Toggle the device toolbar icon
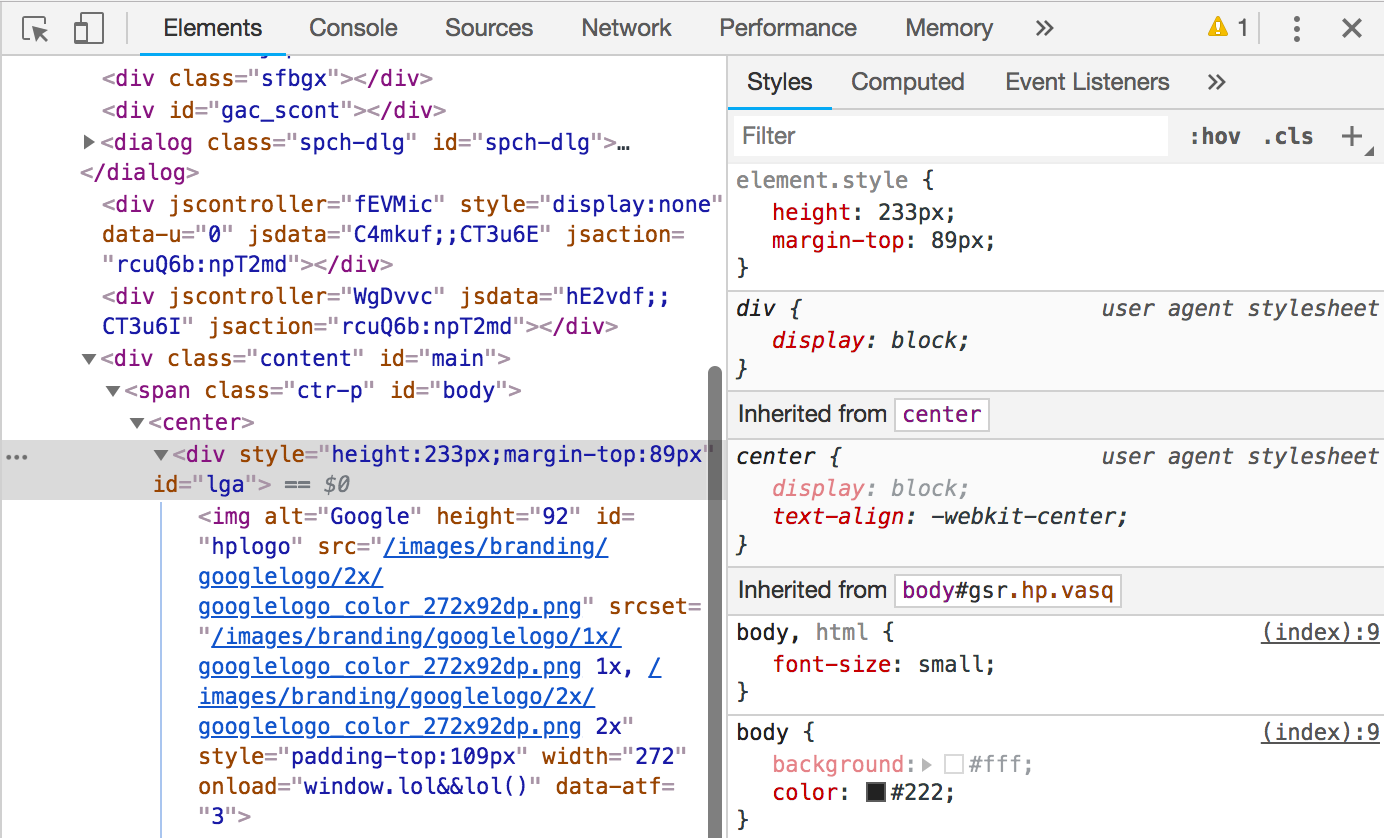The image size is (1384, 838). [x=89, y=29]
